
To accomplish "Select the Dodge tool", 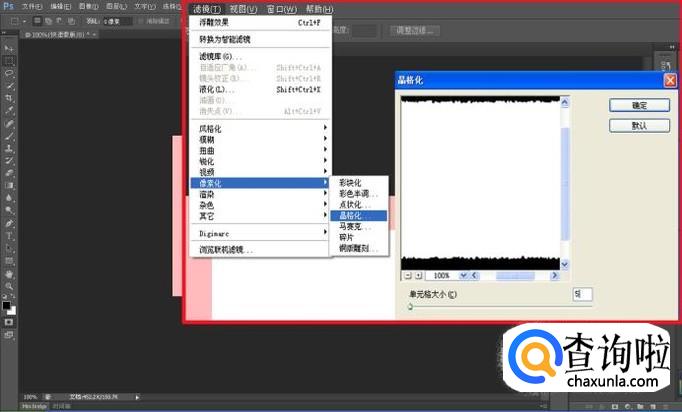I will point(9,211).
